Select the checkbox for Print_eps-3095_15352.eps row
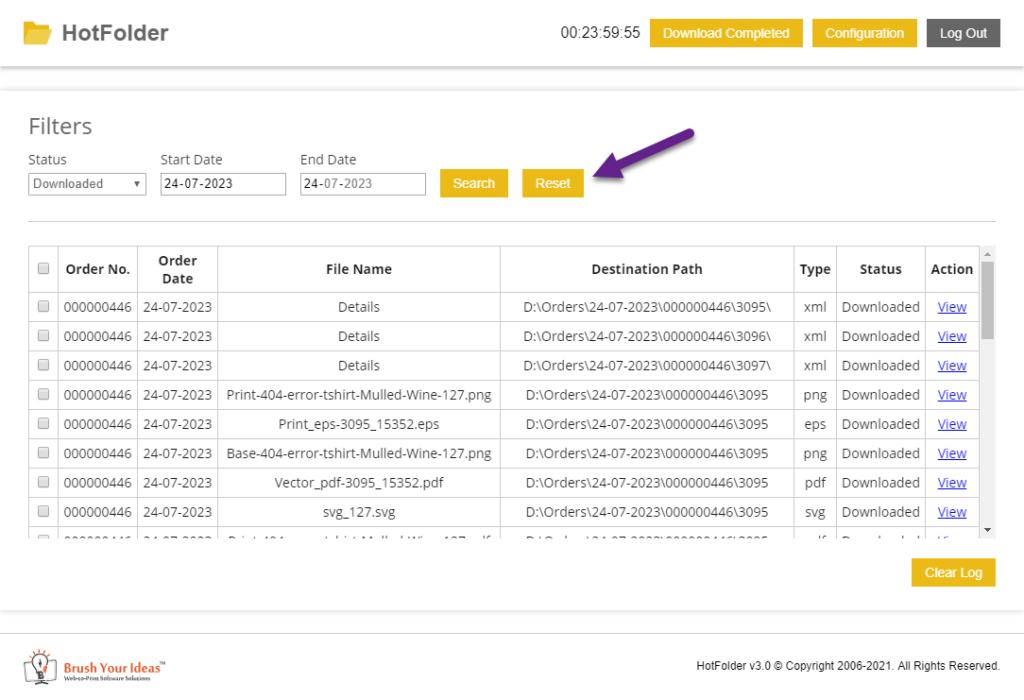The width and height of the screenshot is (1024, 700). (43, 424)
